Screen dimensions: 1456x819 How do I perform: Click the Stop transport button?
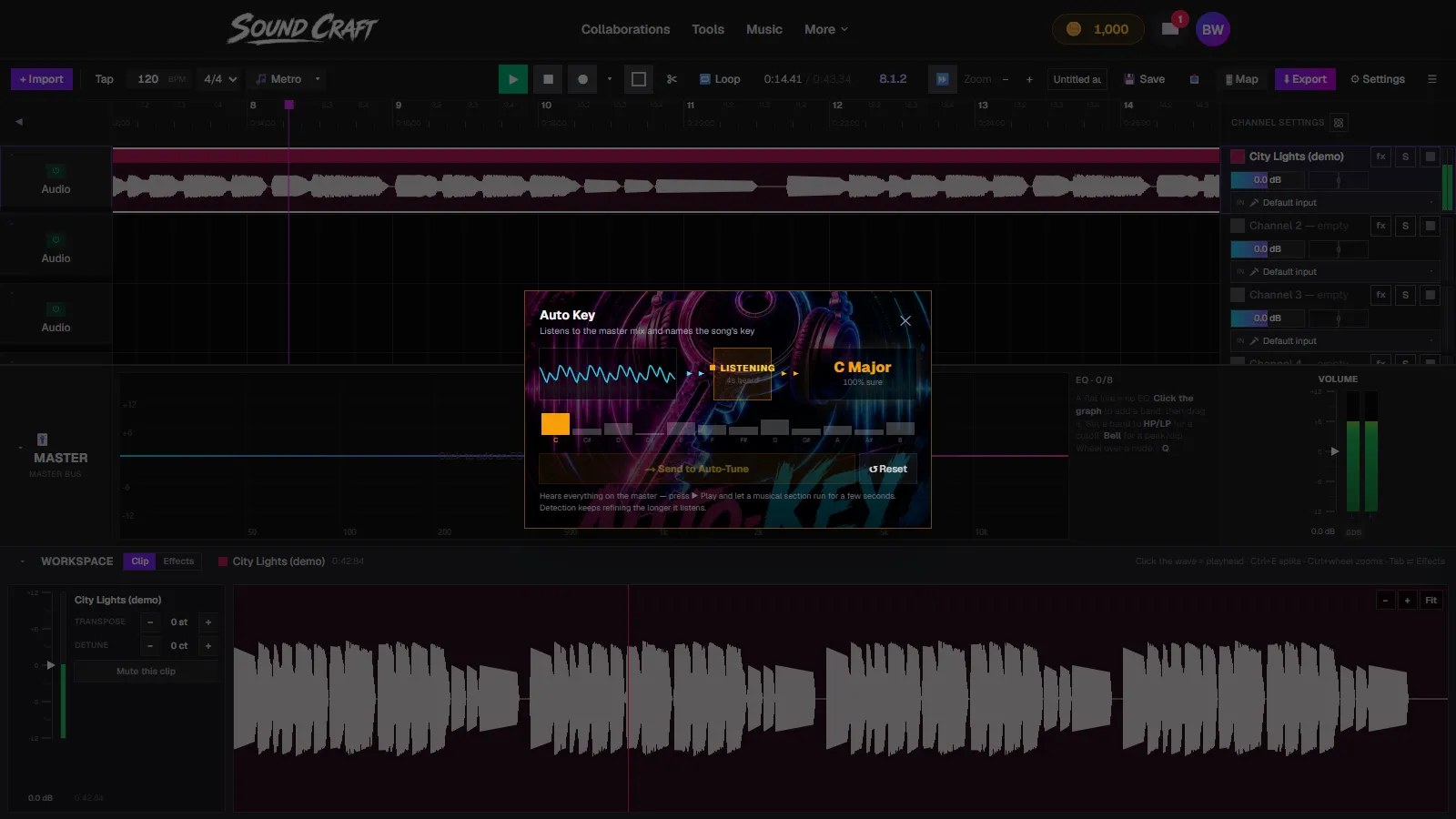[548, 79]
